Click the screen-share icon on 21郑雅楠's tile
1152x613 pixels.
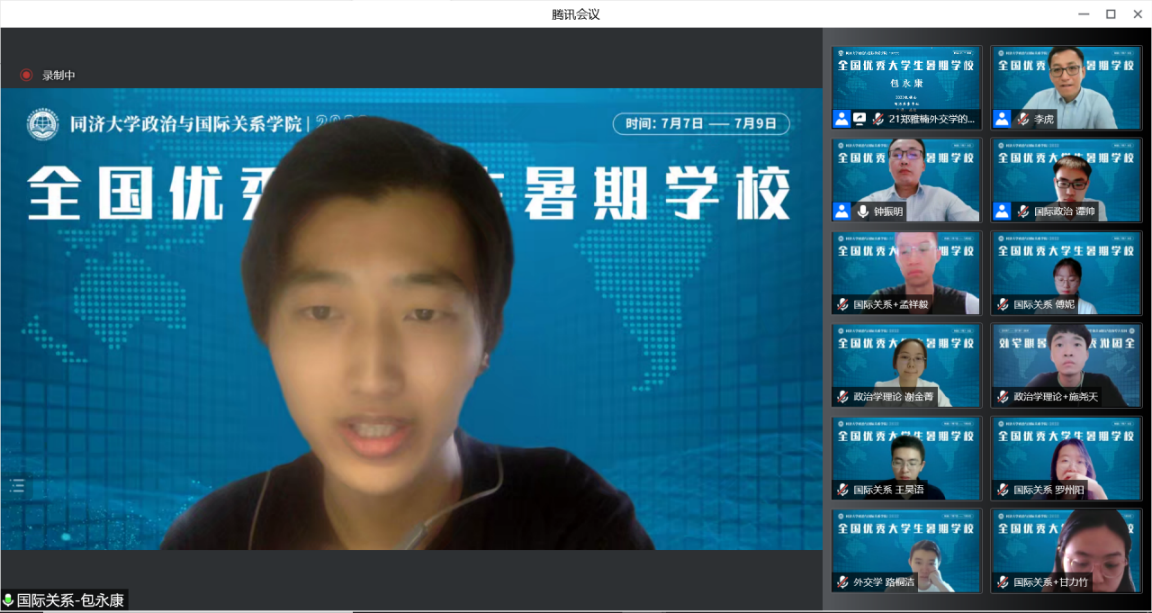click(860, 119)
